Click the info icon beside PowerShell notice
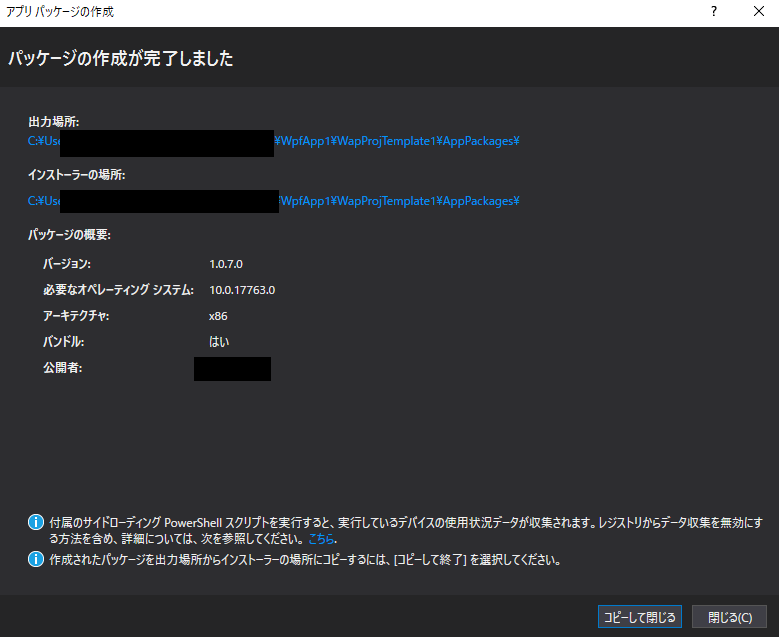Image resolution: width=779 pixels, height=637 pixels. coord(36,522)
